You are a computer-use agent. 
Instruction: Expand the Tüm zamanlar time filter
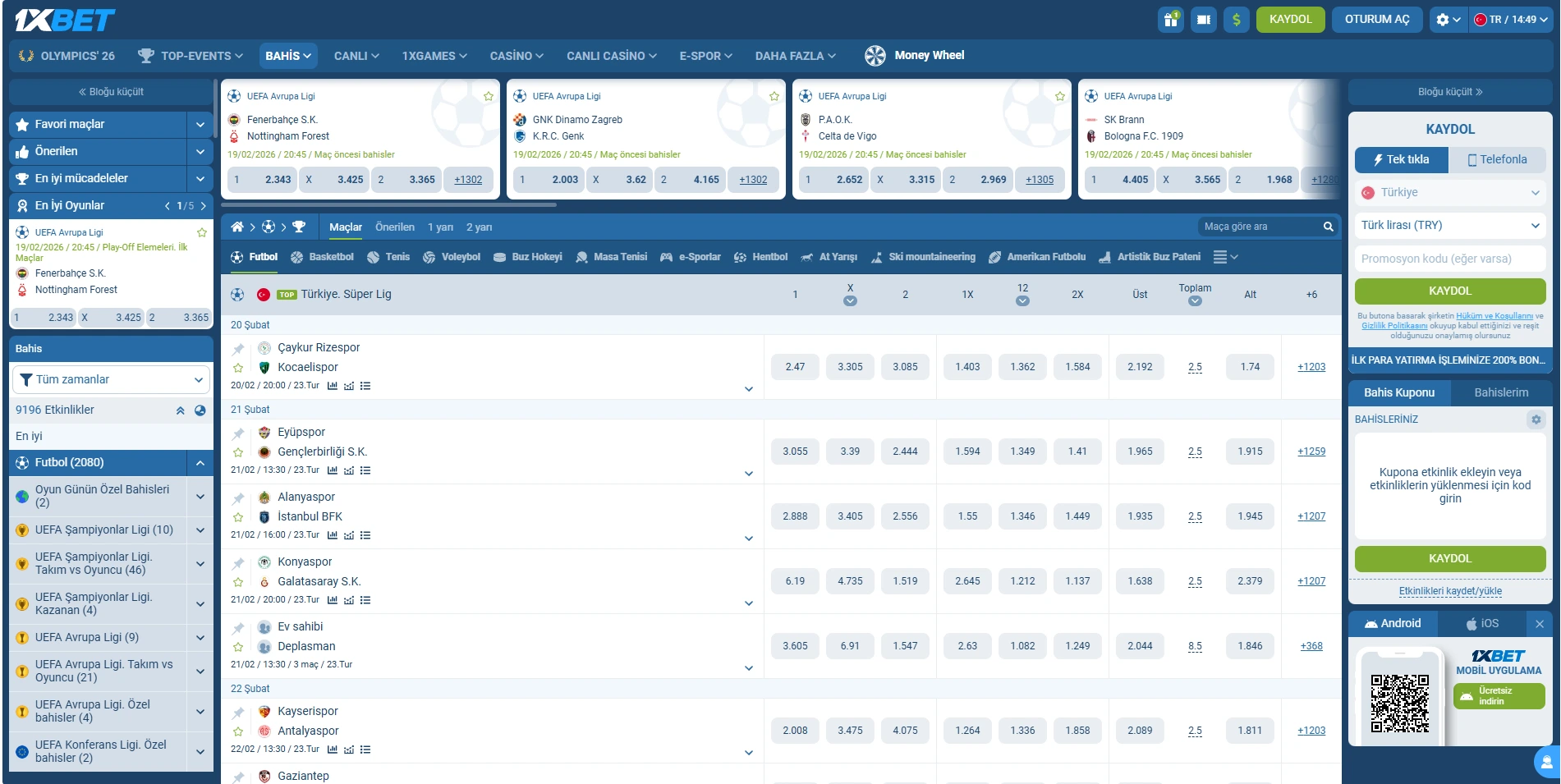tap(111, 379)
